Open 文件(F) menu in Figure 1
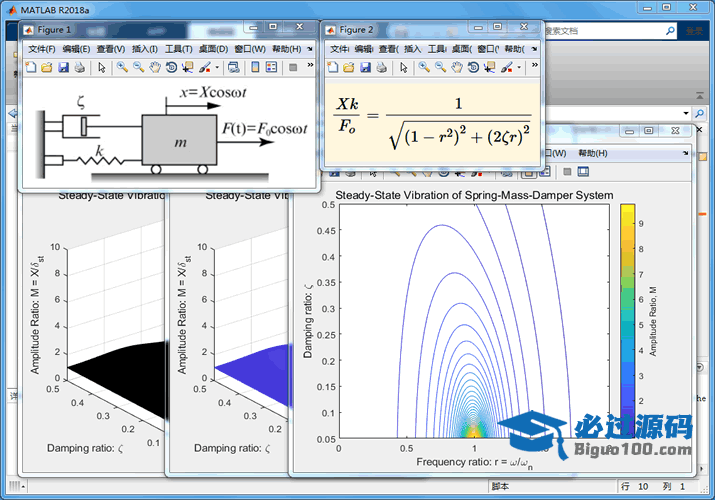715x500 pixels. [x=41, y=49]
